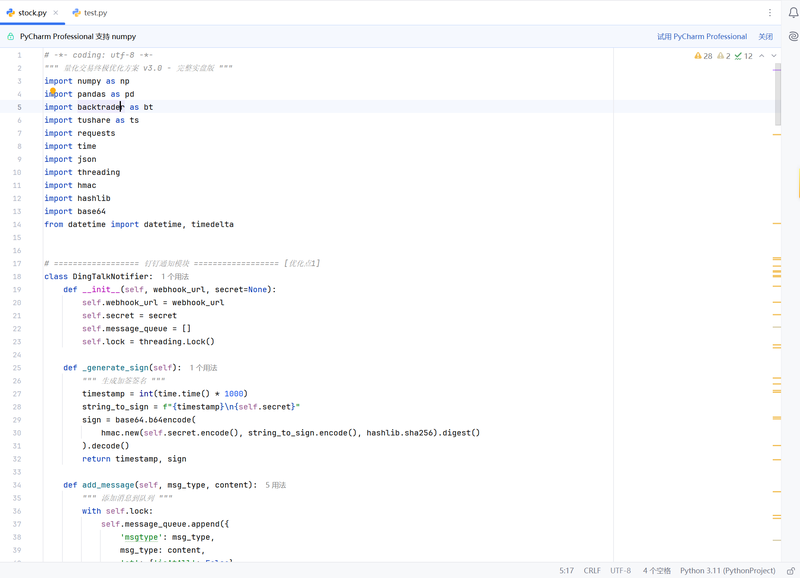Open the indent setting of 4 spaces
The width and height of the screenshot is (800, 578).
click(x=656, y=570)
